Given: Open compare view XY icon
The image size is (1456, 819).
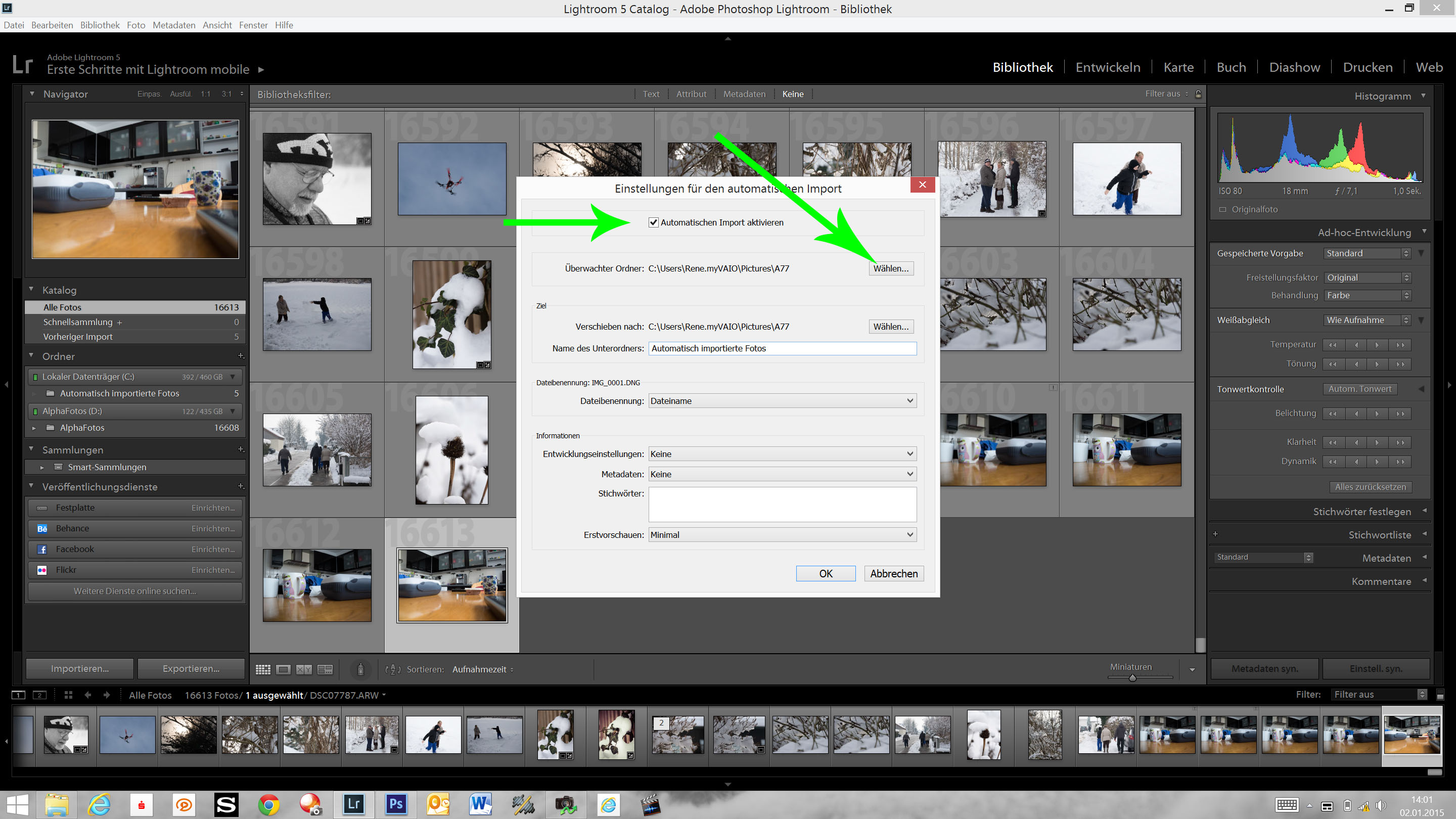Looking at the screenshot, I should [303, 669].
